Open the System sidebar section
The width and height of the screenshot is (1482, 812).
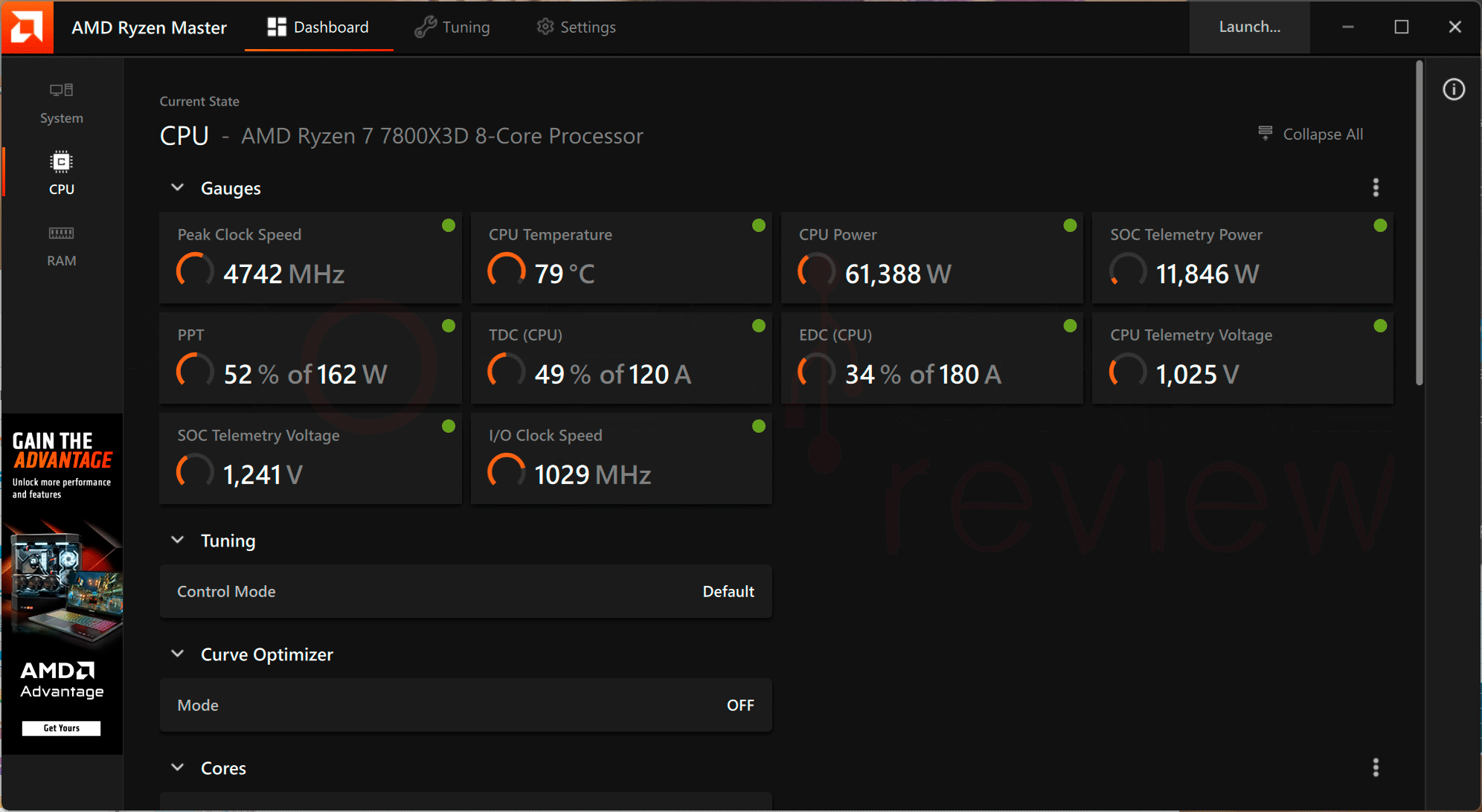(61, 103)
